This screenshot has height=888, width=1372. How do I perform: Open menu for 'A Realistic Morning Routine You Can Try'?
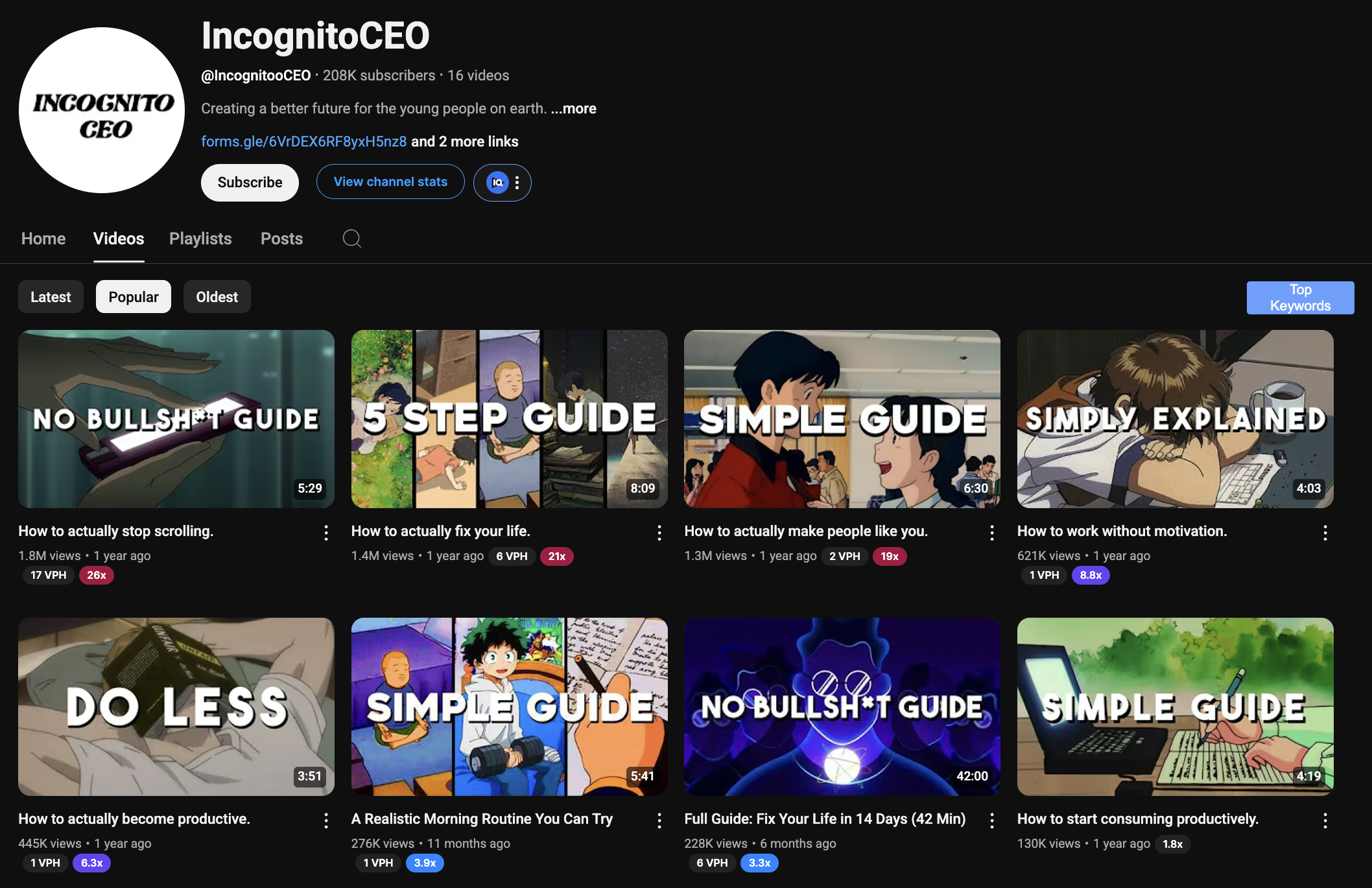659,821
